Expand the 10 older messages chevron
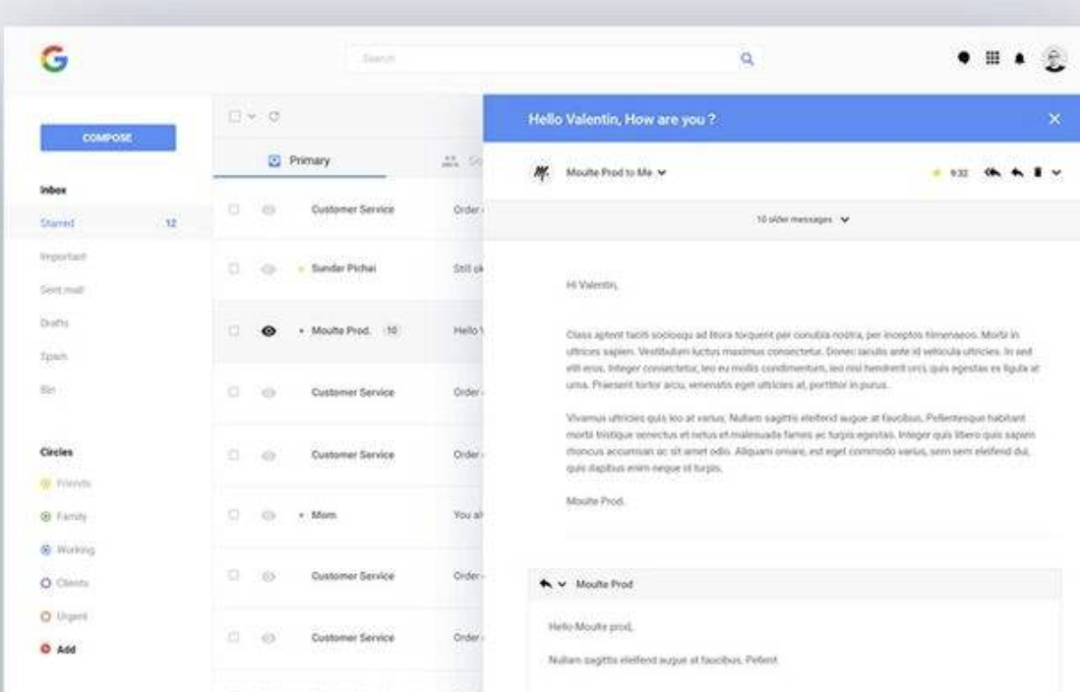Screen dimensions: 1080x692 [x=845, y=220]
